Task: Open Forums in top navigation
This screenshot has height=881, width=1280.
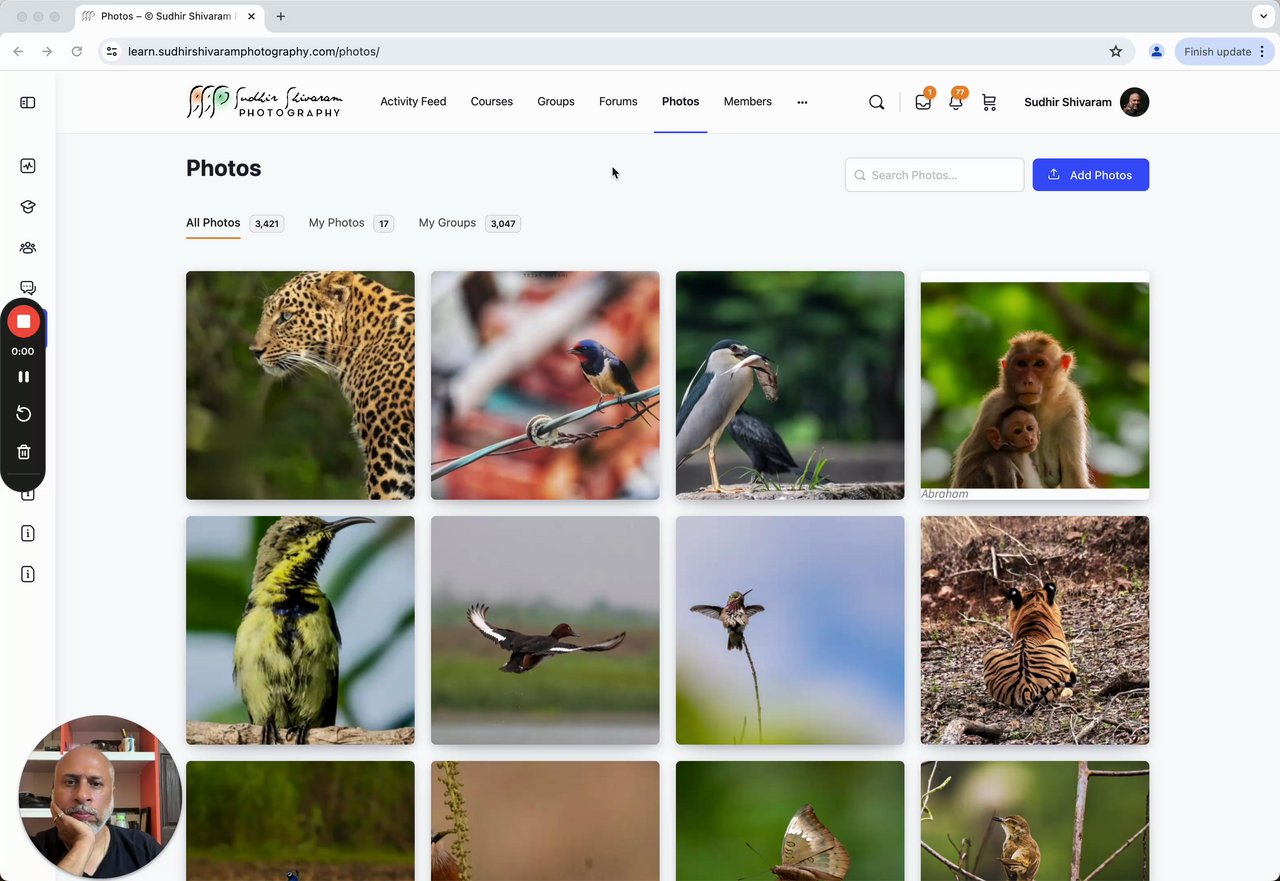Action: [618, 102]
